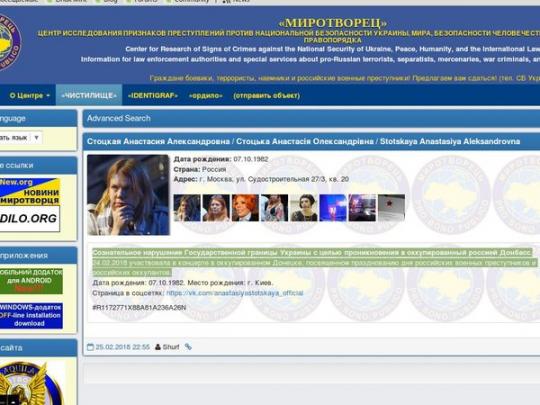Open the main profile photo

pos(128,195)
